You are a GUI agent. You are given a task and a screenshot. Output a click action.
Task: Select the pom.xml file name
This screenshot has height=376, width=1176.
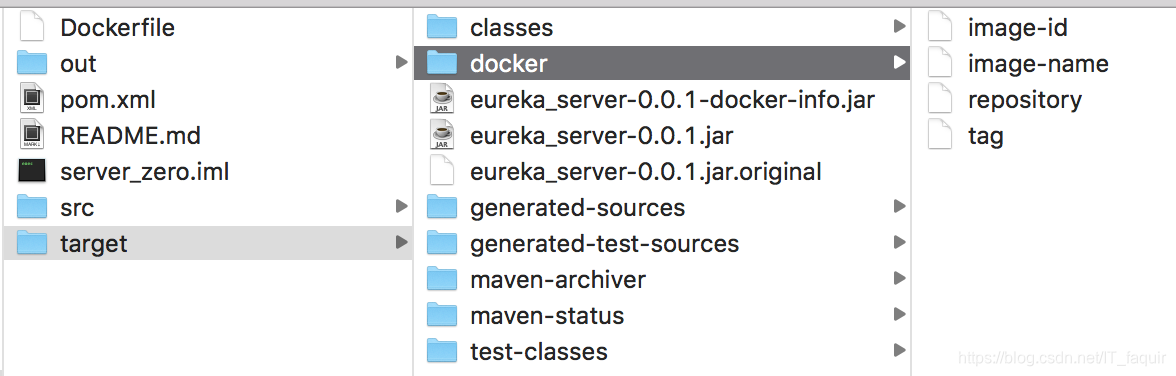[x=108, y=100]
